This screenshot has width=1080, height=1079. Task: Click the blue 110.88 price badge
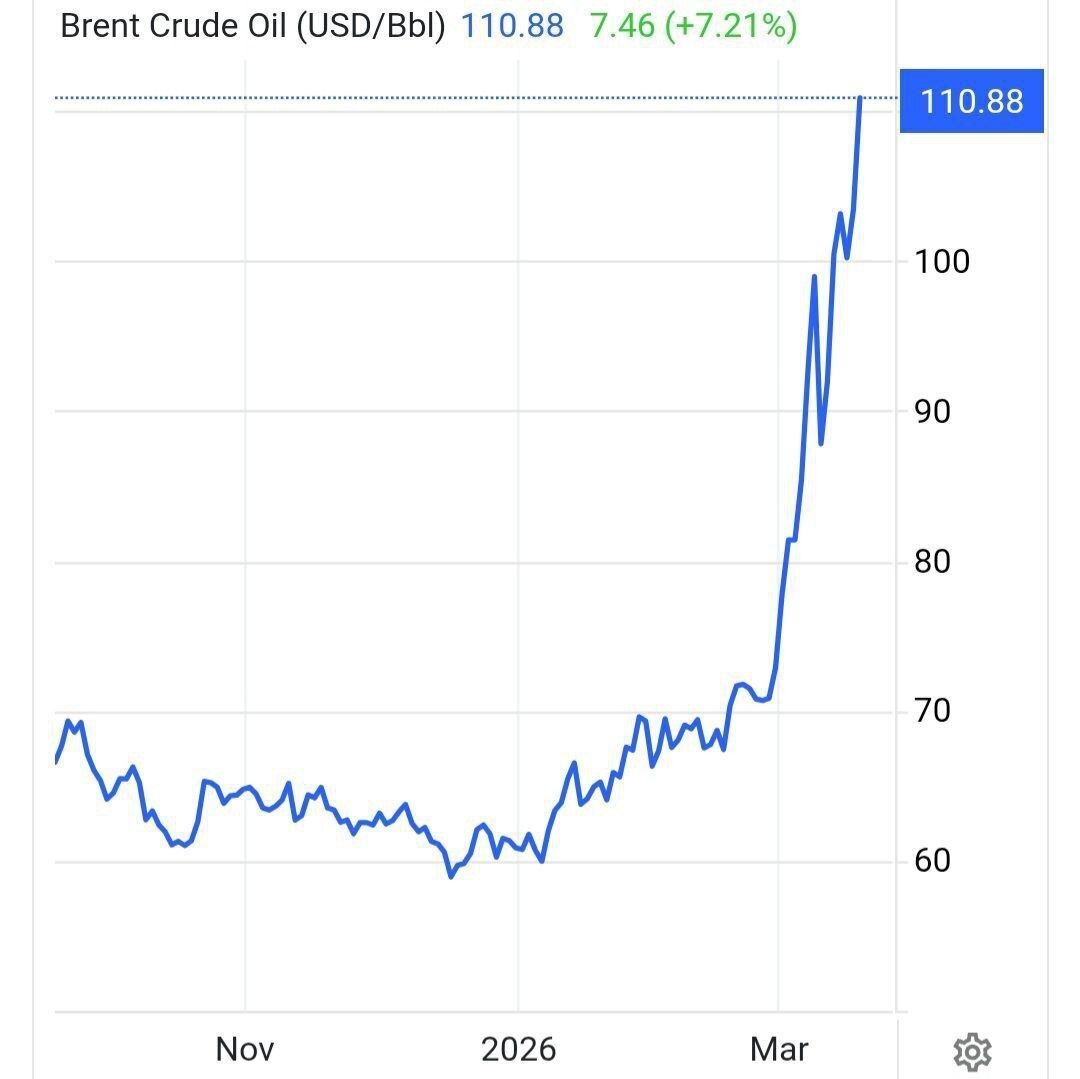coord(971,101)
